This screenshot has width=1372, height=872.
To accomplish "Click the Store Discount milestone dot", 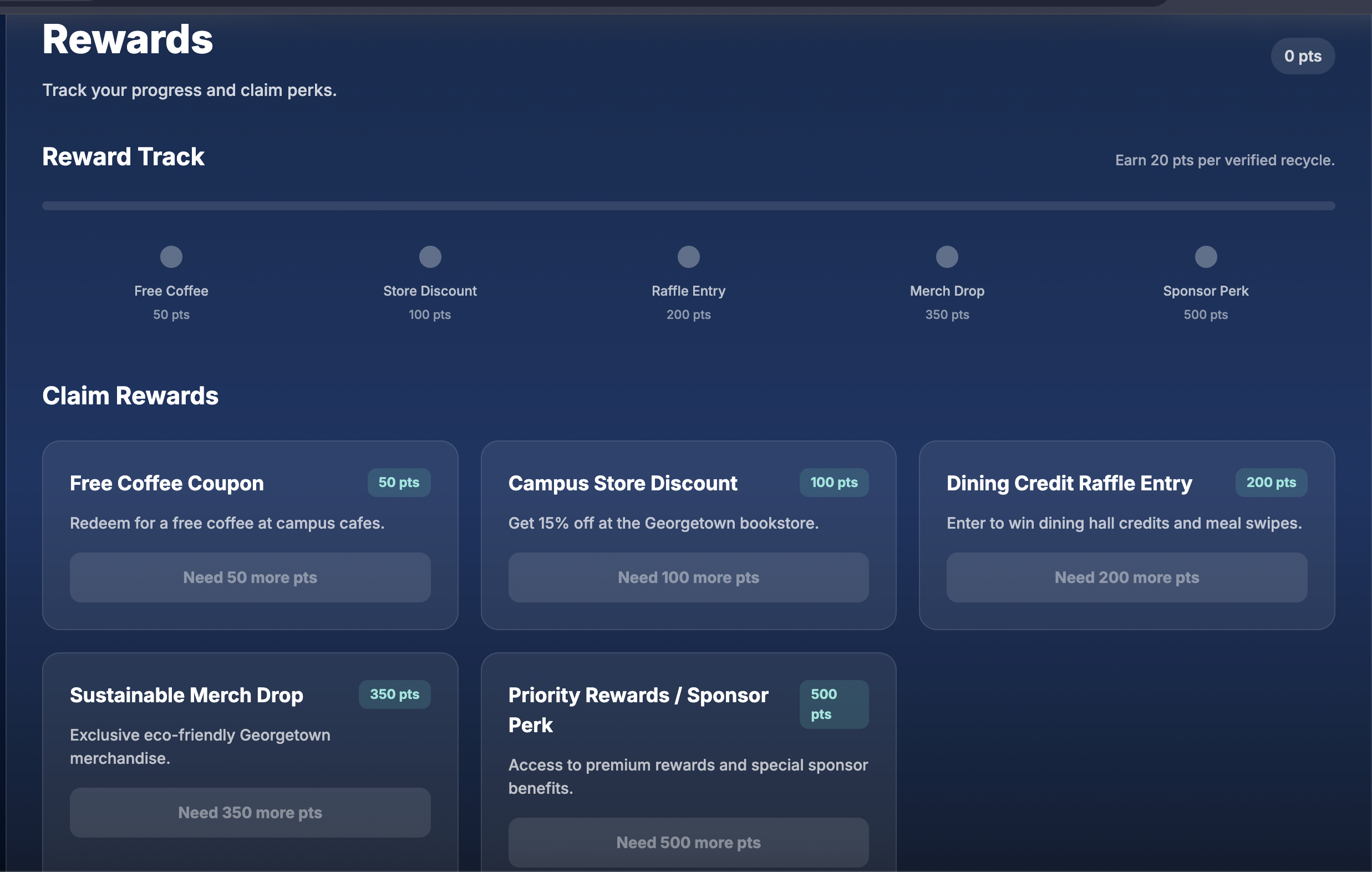I will coord(430,256).
